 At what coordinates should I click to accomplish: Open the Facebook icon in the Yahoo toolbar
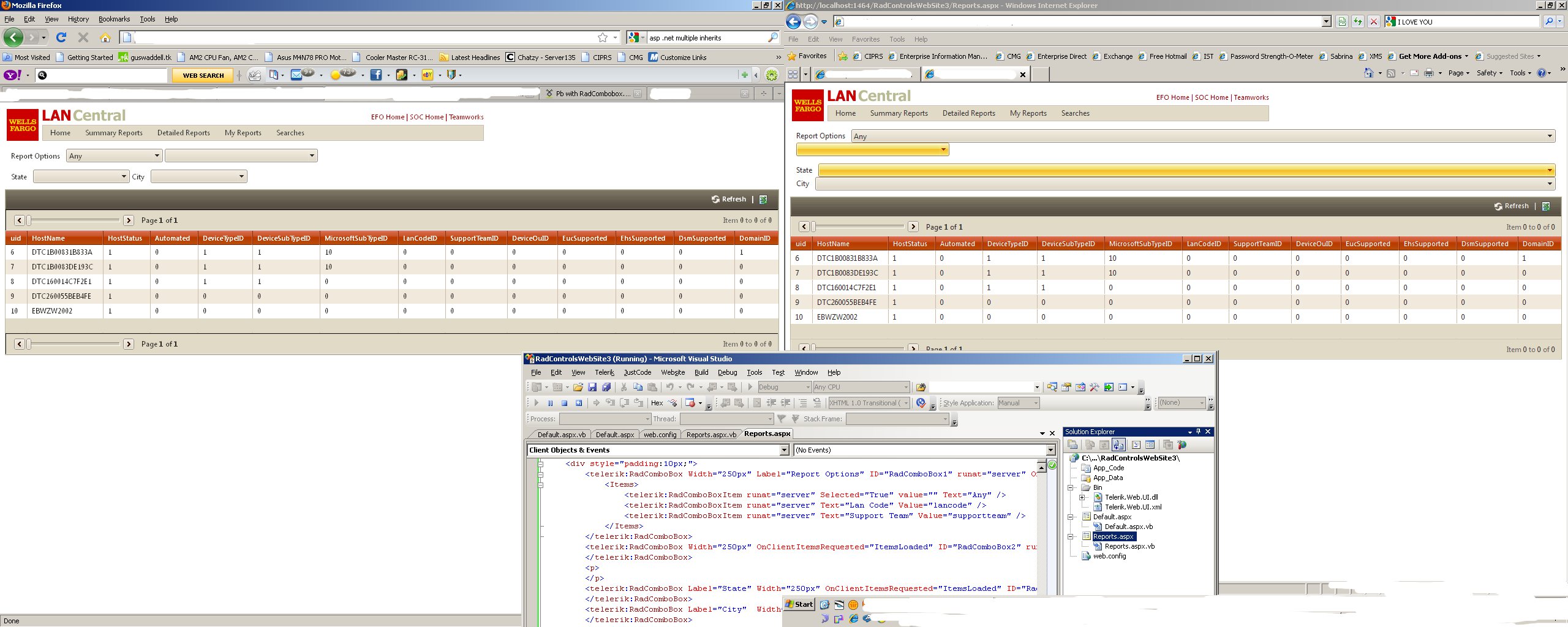click(376, 75)
